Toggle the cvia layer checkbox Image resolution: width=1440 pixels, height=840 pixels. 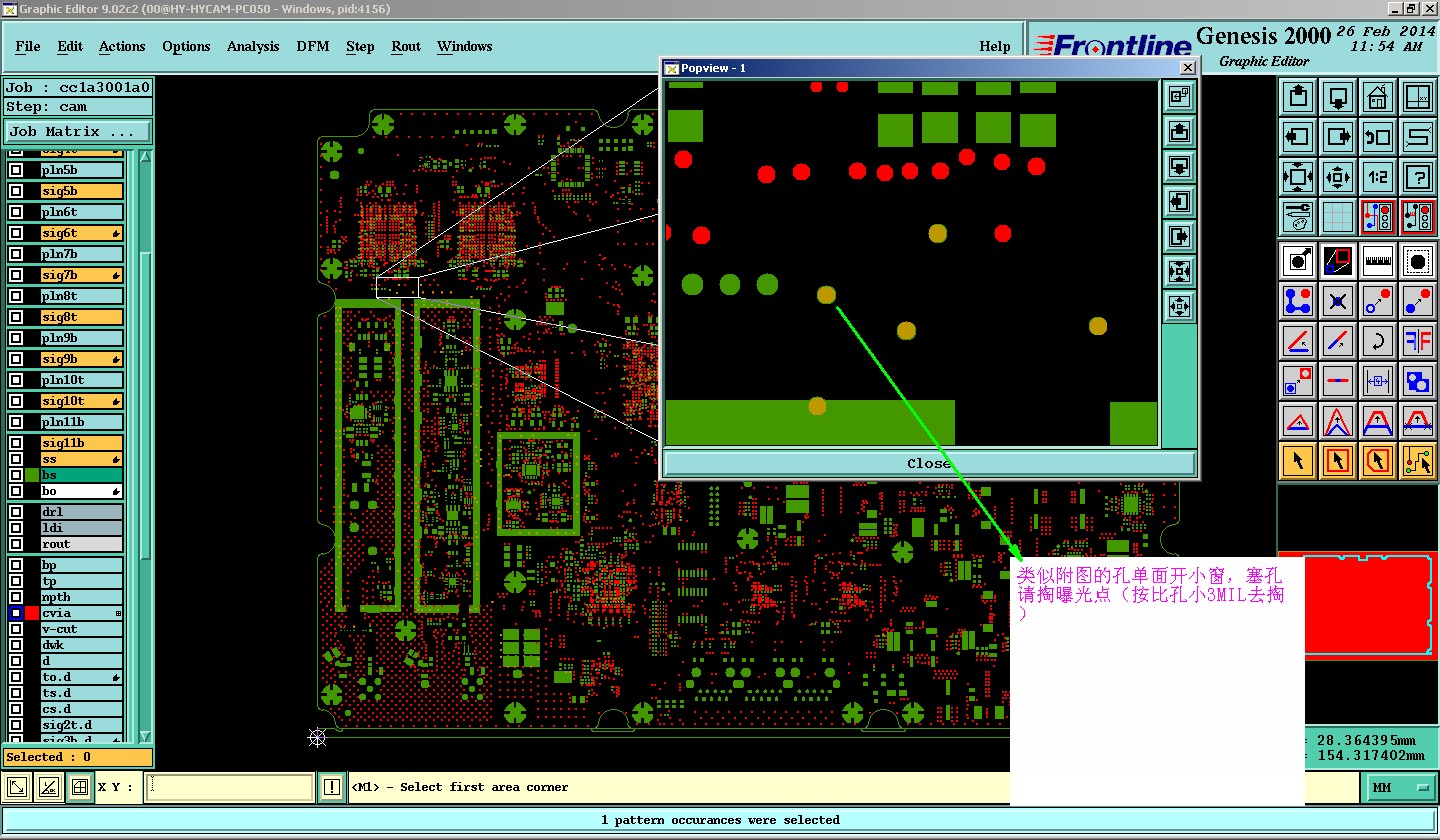[16, 613]
